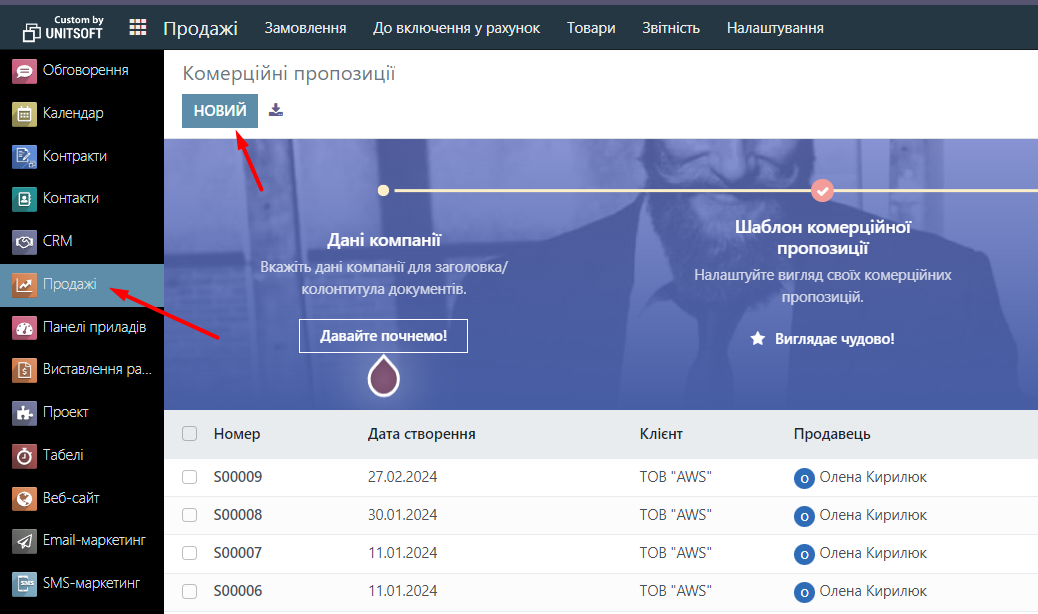Select checkbox for order S00007
Screen dimensions: 1038x614
190,553
